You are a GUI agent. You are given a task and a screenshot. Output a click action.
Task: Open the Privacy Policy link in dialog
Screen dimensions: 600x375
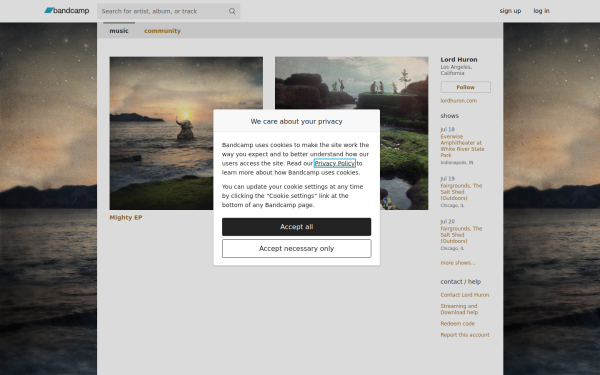tap(335, 163)
